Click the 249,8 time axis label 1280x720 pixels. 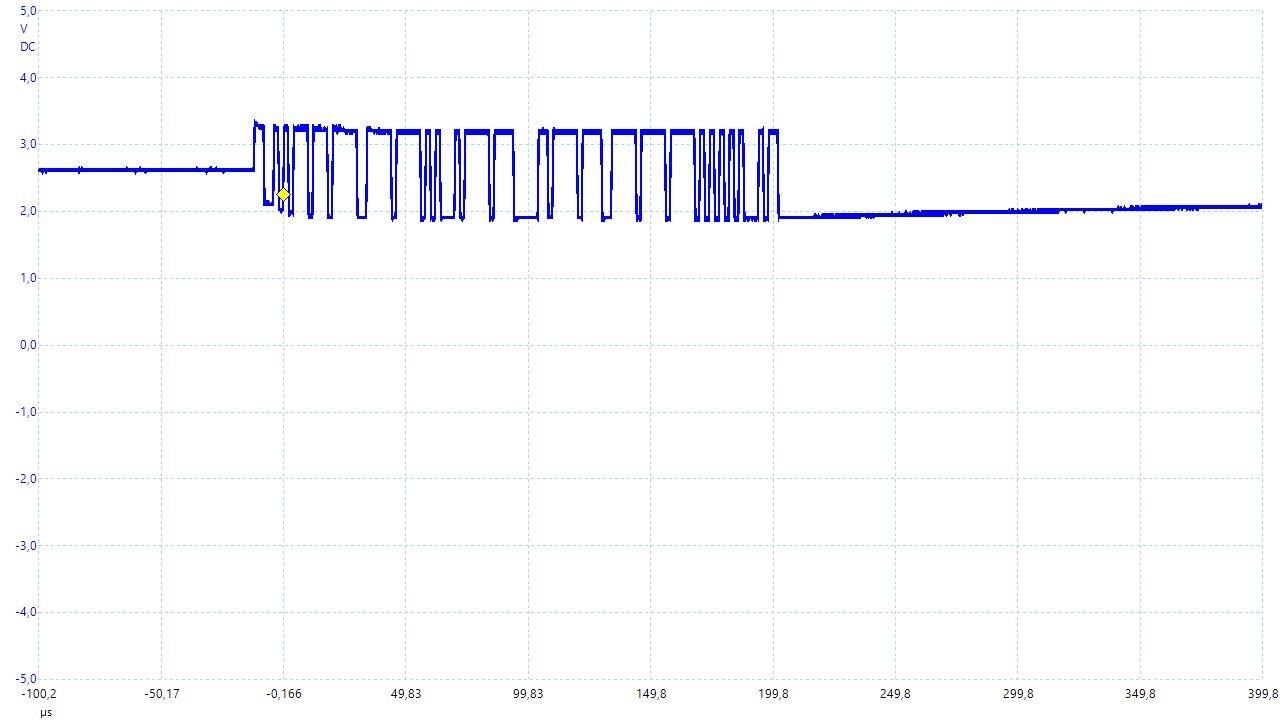[895, 694]
